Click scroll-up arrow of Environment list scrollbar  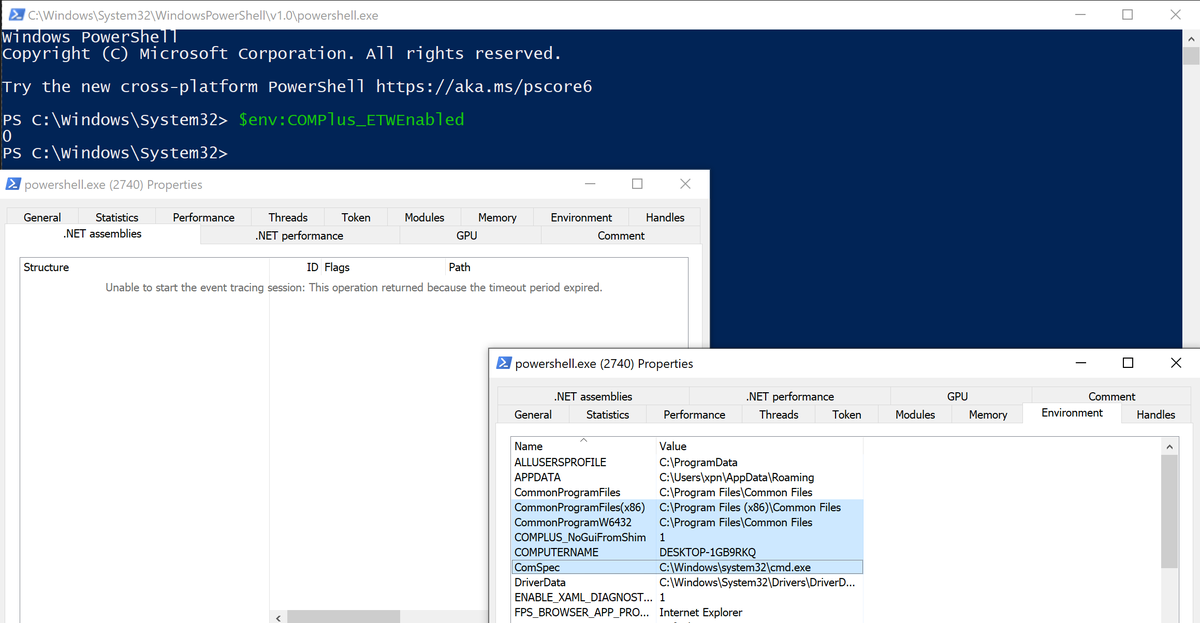coord(1170,447)
